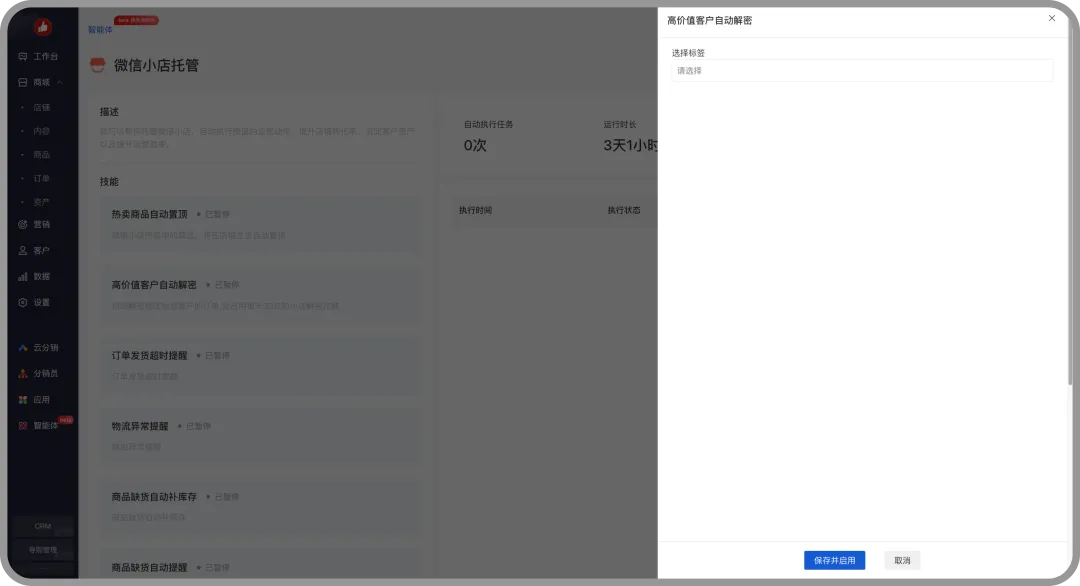Click the red thumbs-up logo at top
Viewport: 1080px width, 586px height.
(x=43, y=27)
